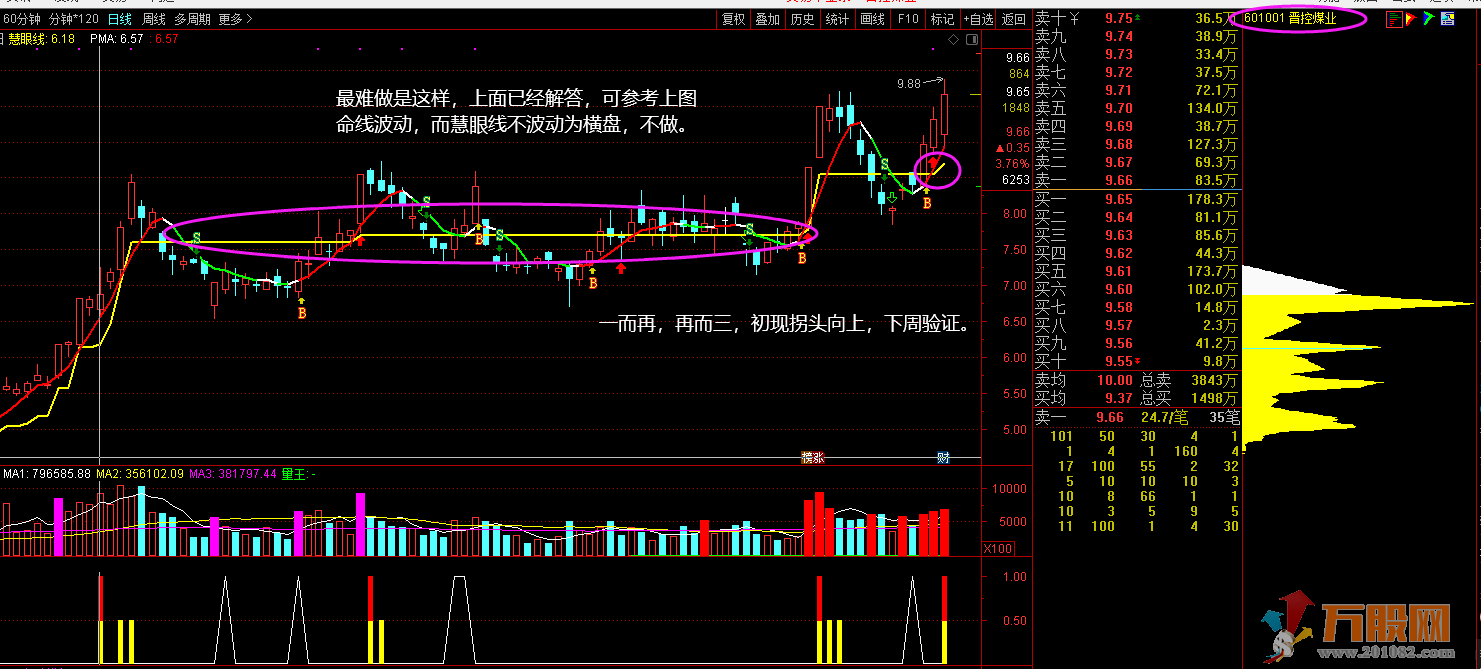Click the first yellow B buy signal marker
1481x669 pixels.
302,314
